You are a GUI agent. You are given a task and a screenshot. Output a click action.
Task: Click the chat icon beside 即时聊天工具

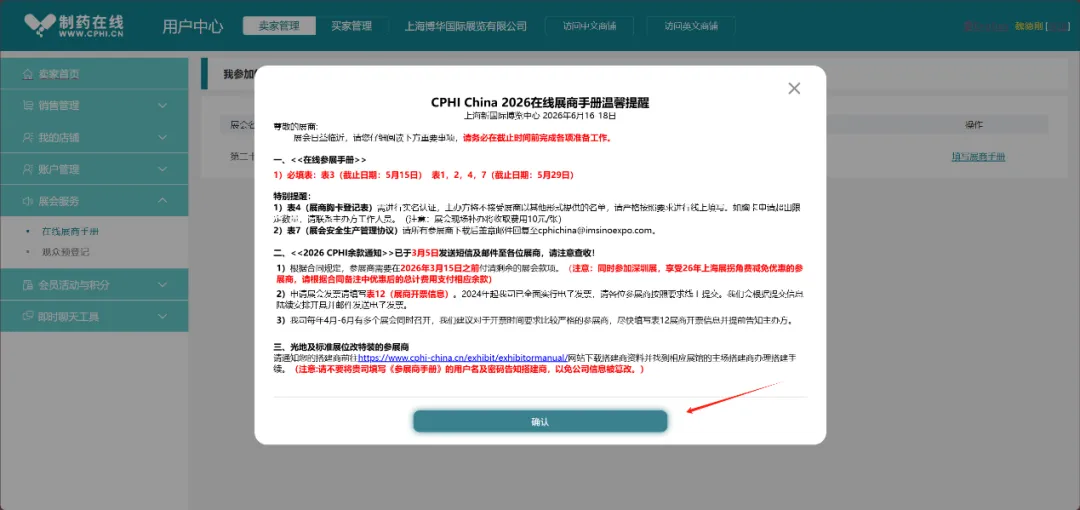(28, 316)
